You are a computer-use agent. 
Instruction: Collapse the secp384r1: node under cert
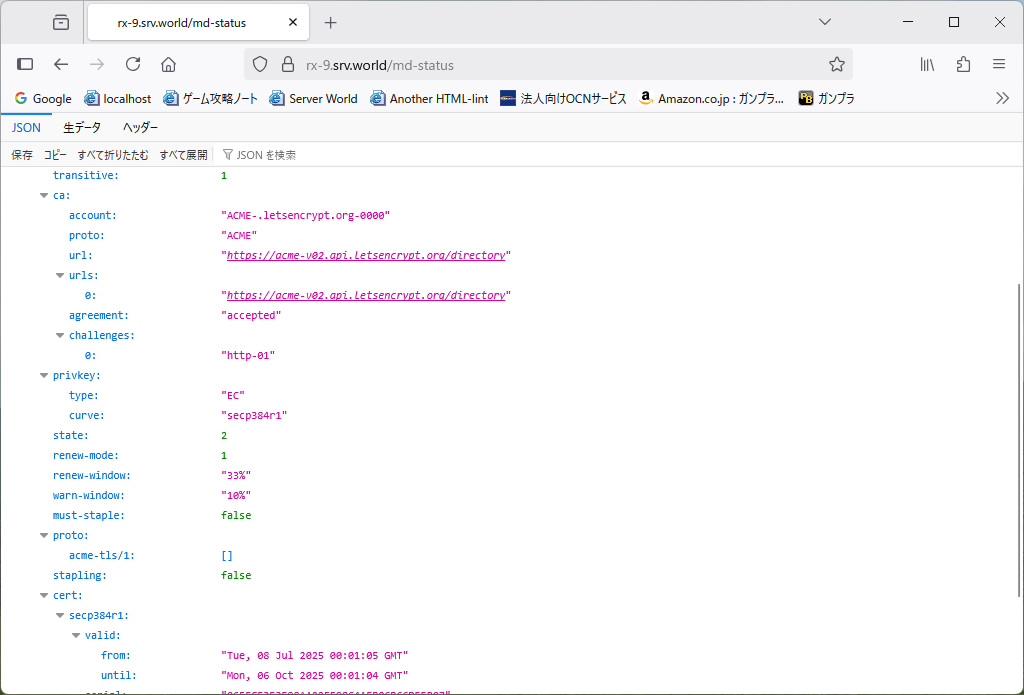coord(59,615)
